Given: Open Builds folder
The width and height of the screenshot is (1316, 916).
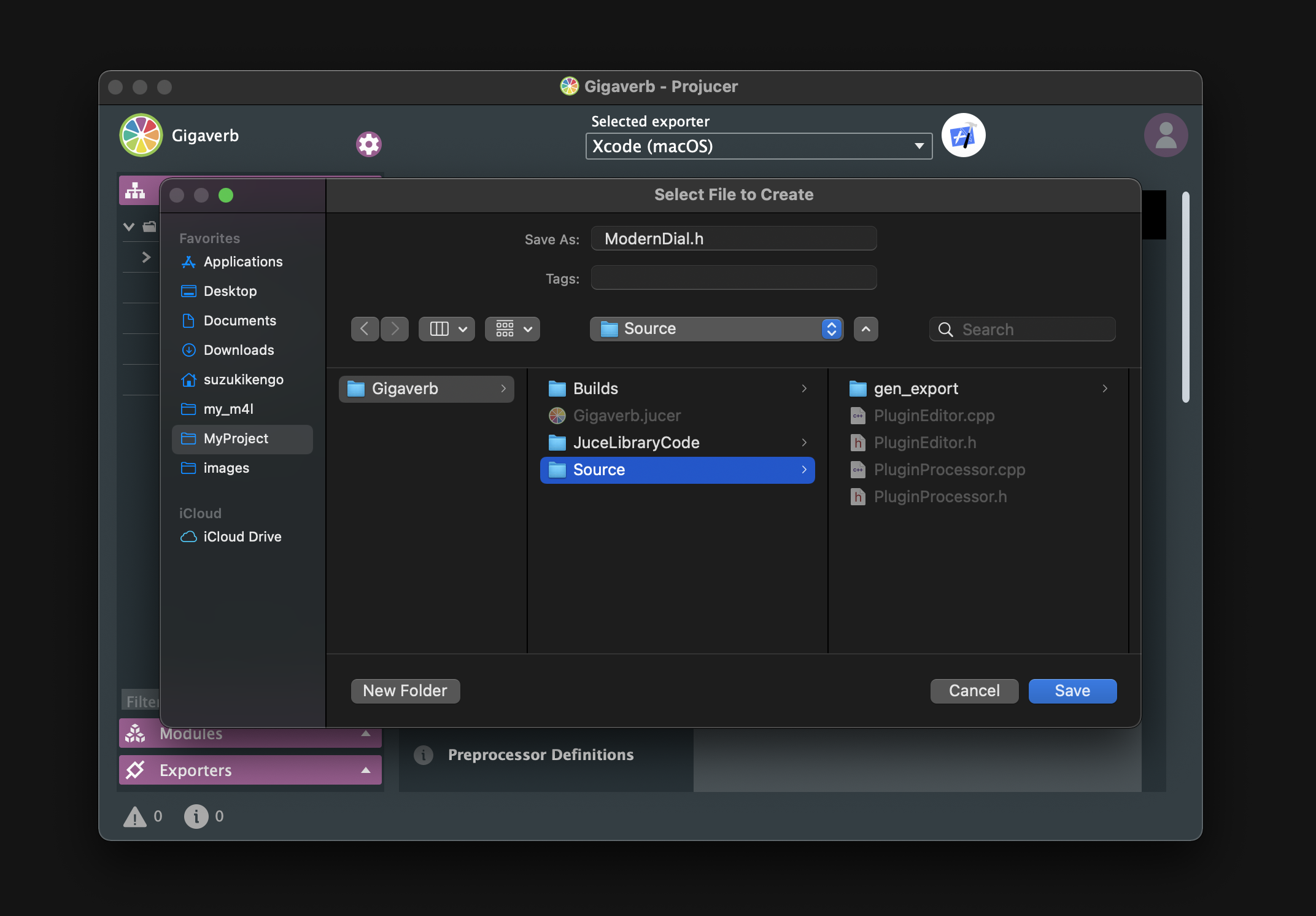Looking at the screenshot, I should pyautogui.click(x=678, y=389).
